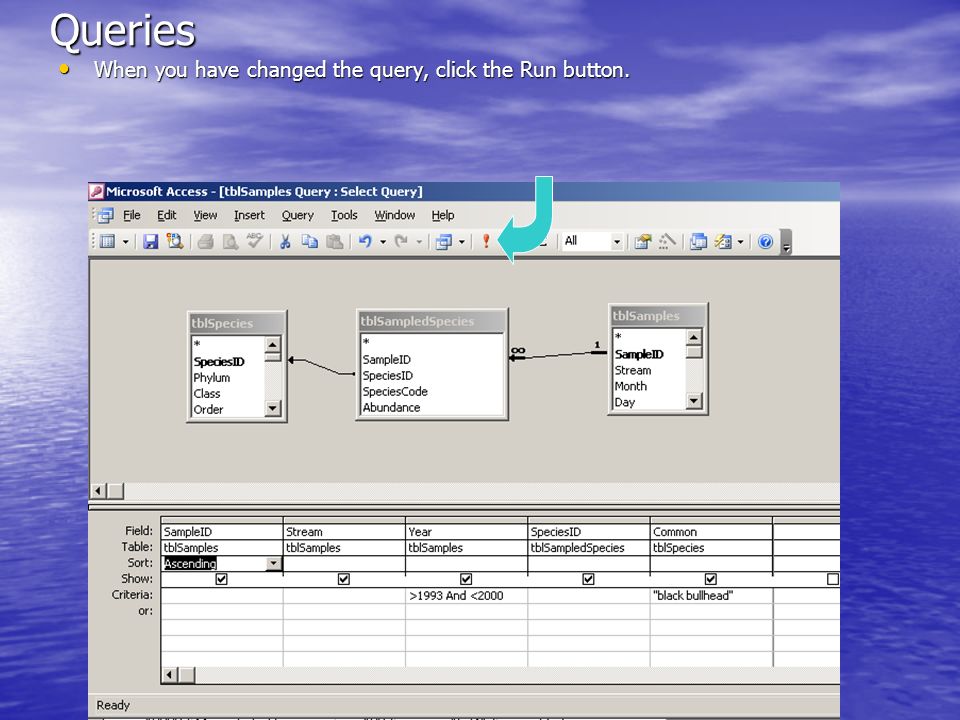960x720 pixels.
Task: Open the toolbar options overflow arrow
Action: (x=787, y=242)
